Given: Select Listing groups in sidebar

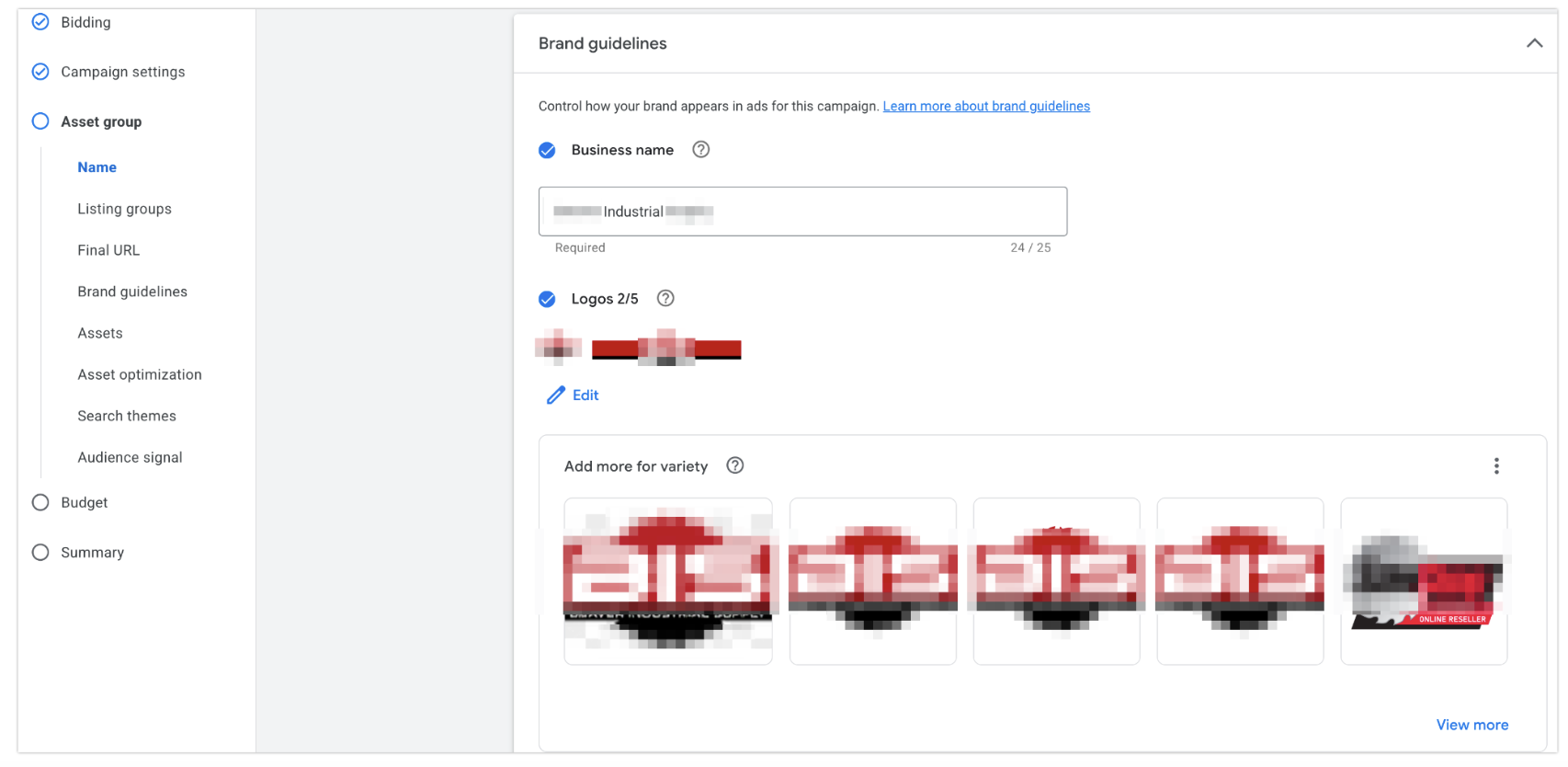Looking at the screenshot, I should (124, 209).
